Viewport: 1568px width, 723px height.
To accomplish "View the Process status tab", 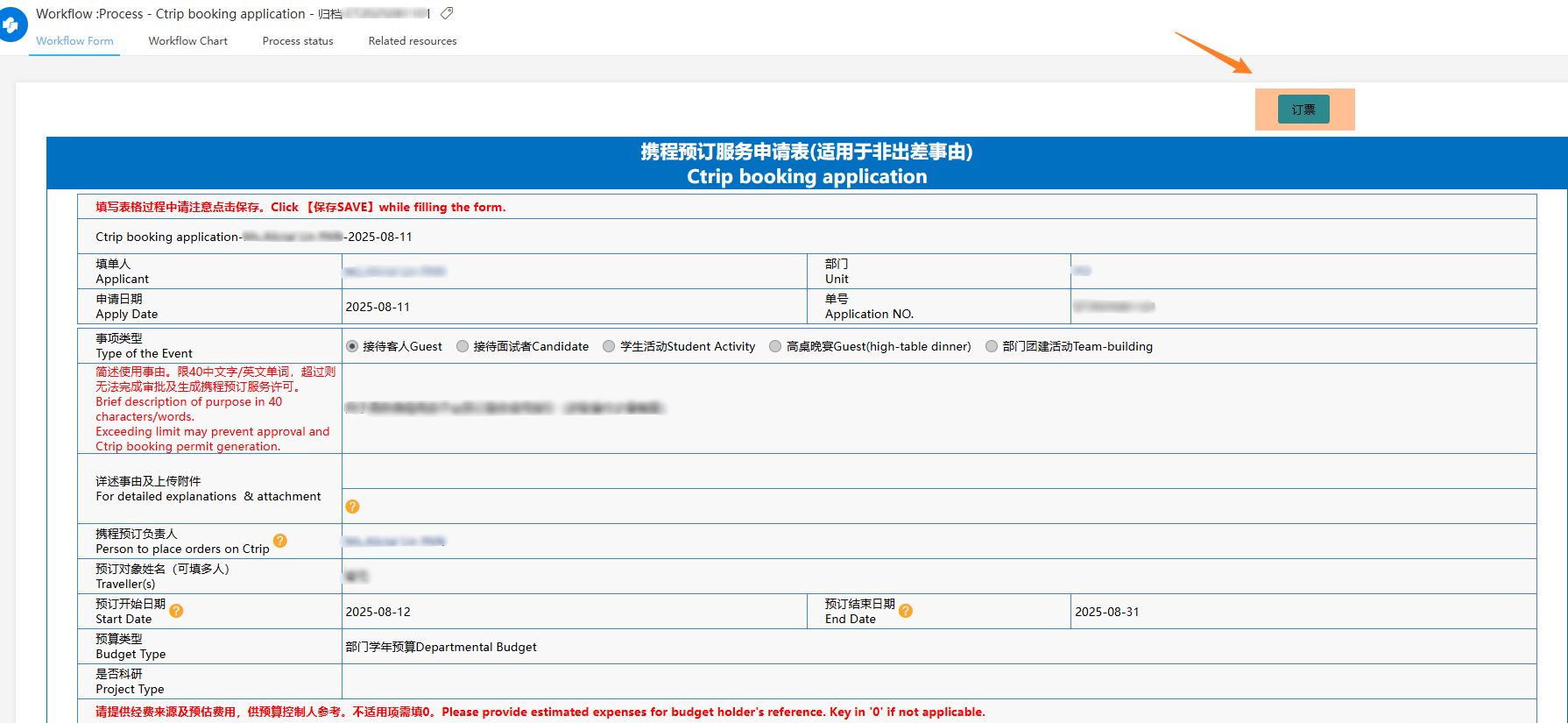I will [x=298, y=41].
